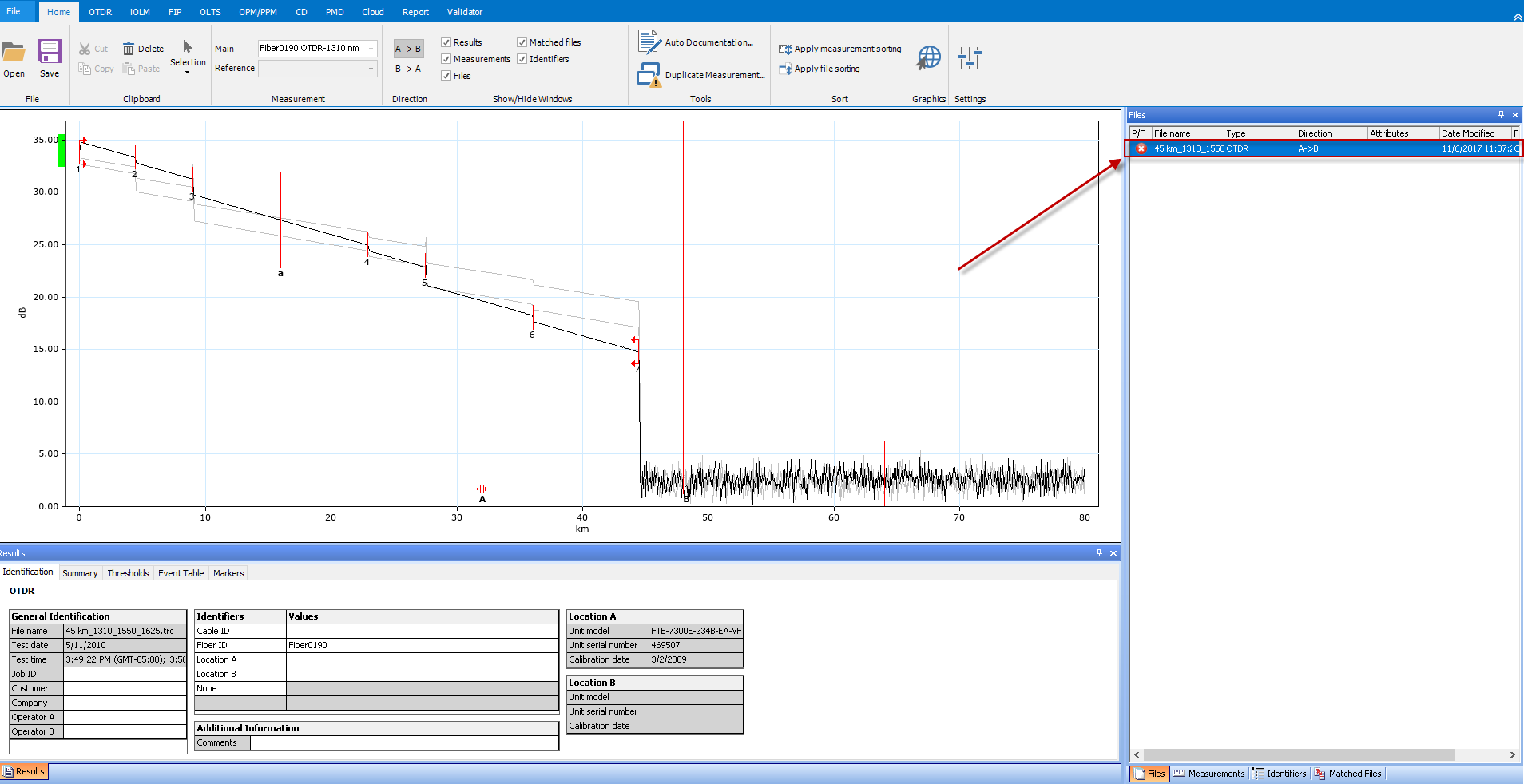Copy using the Copy icon

click(85, 69)
